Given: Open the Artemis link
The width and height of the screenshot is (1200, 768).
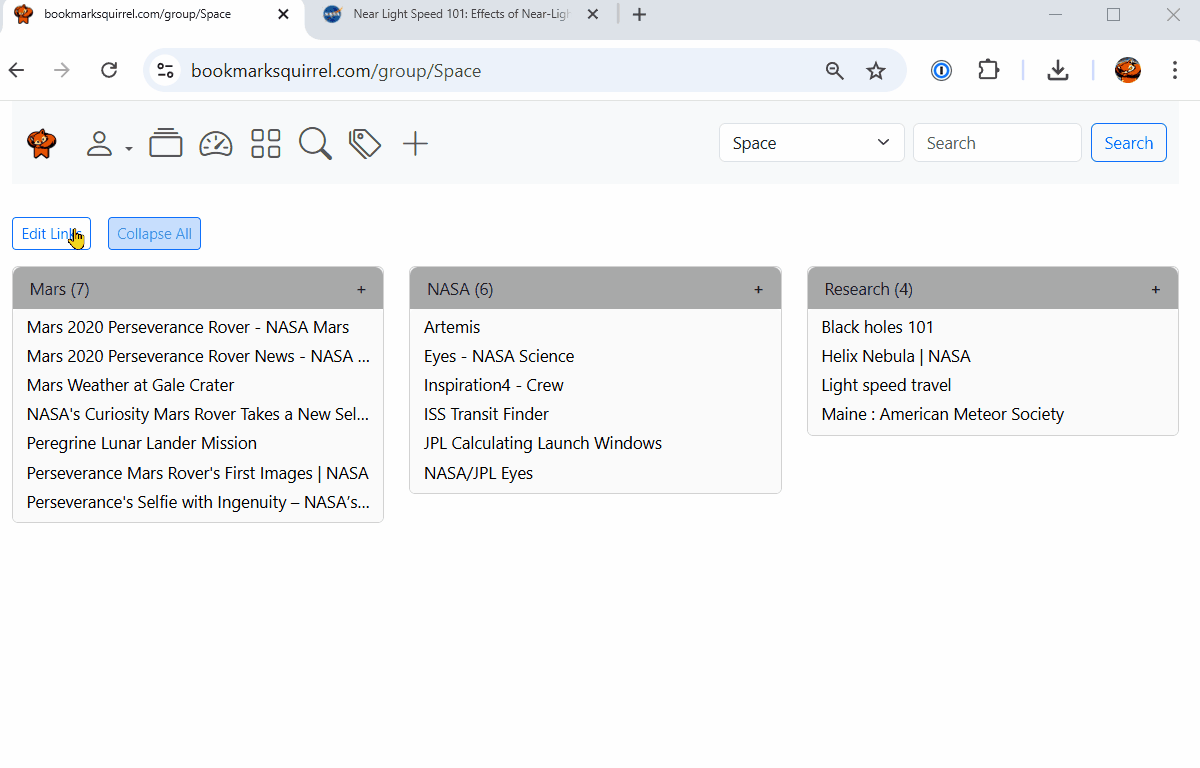Looking at the screenshot, I should pyautogui.click(x=452, y=327).
